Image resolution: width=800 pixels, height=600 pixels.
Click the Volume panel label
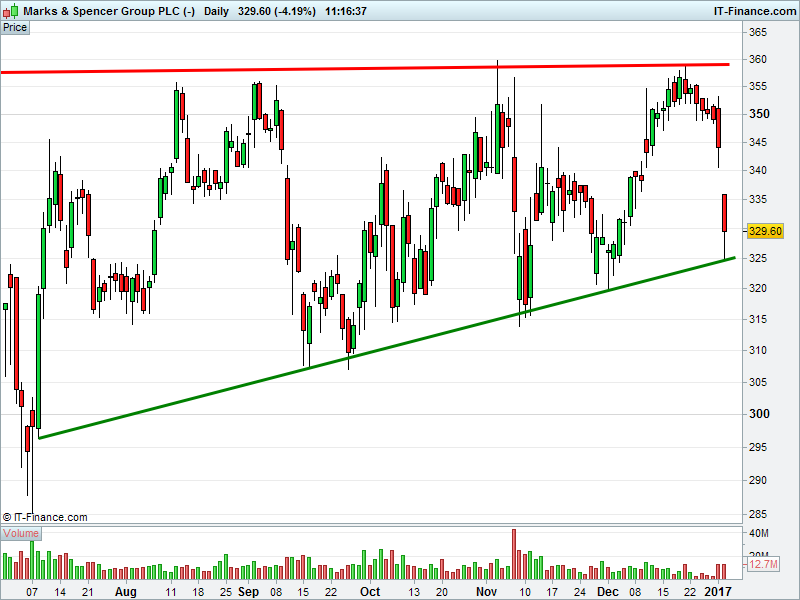point(21,533)
